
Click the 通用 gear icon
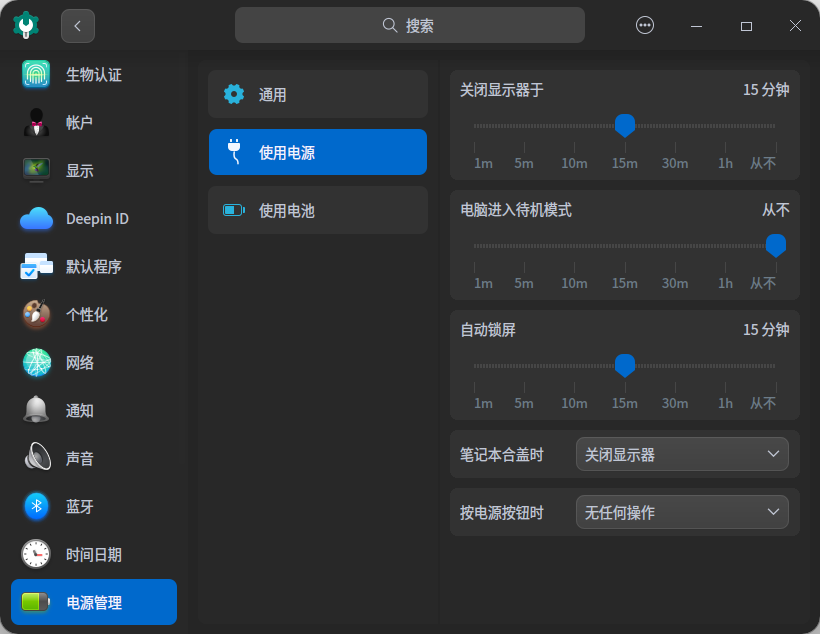[234, 94]
